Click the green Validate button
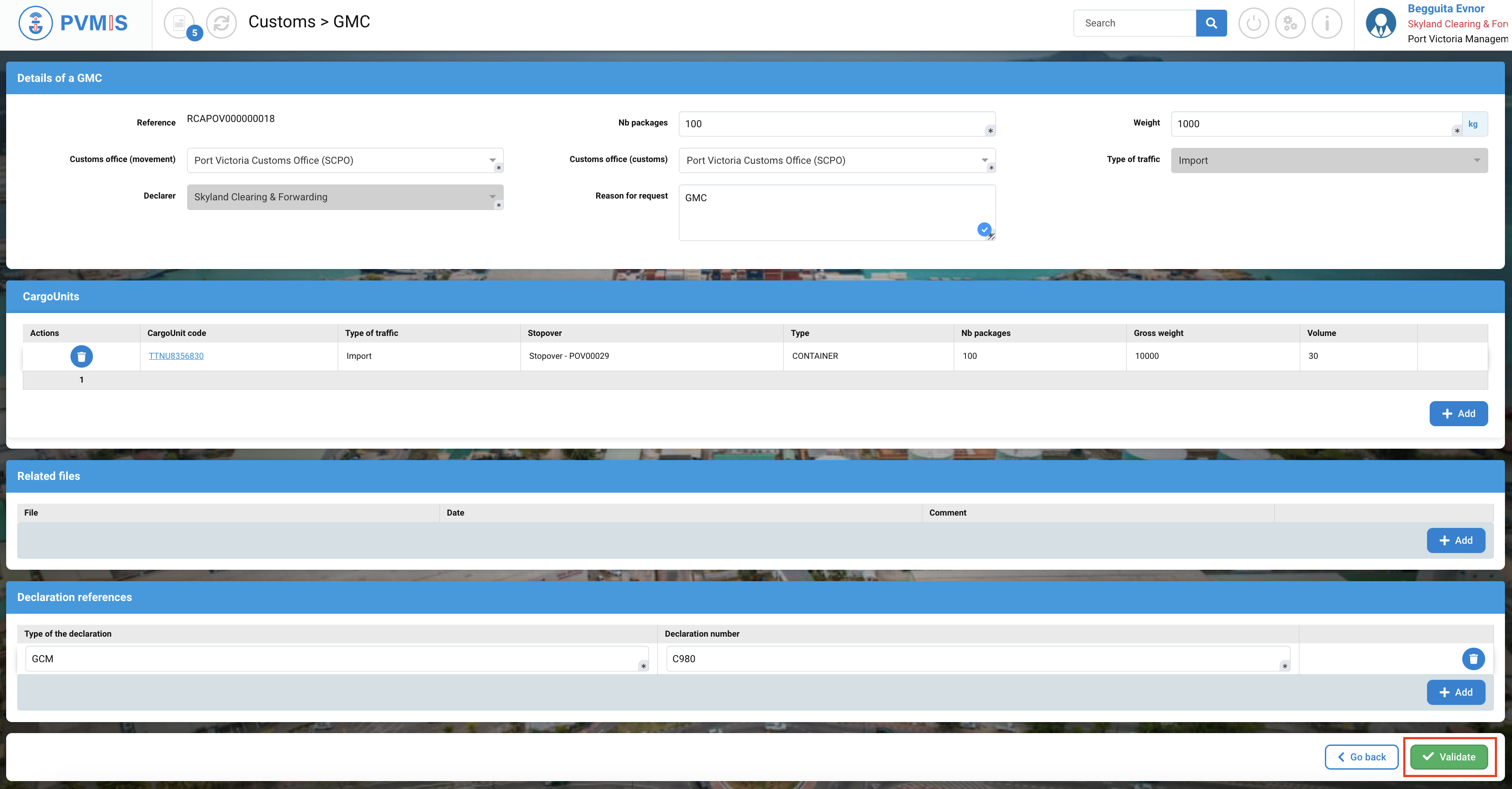Image resolution: width=1512 pixels, height=789 pixels. pyautogui.click(x=1449, y=757)
